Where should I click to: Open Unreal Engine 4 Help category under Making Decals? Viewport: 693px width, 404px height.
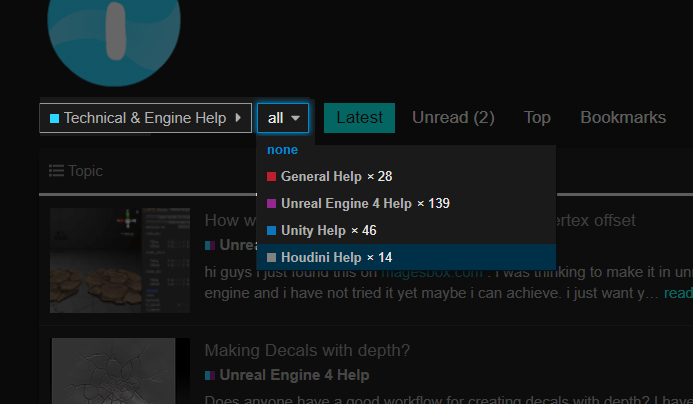(x=294, y=375)
